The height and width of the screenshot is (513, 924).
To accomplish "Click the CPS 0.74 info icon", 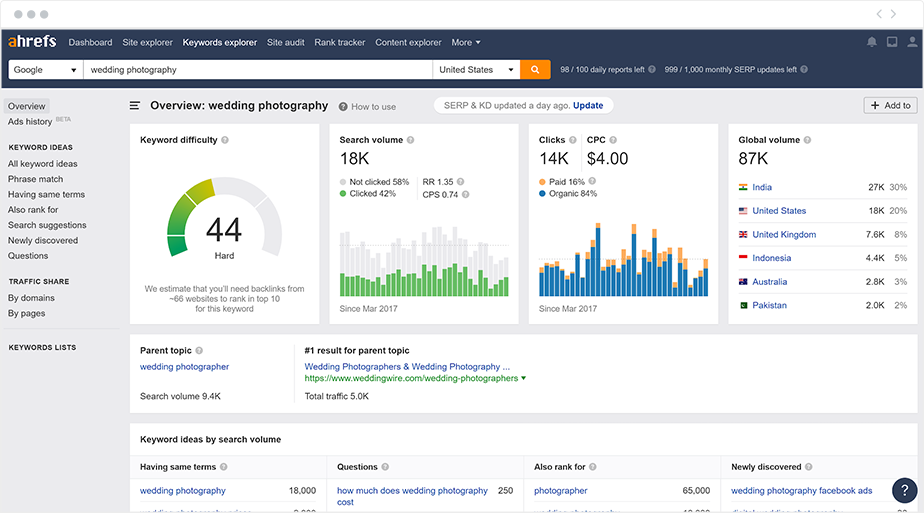I will [x=466, y=195].
